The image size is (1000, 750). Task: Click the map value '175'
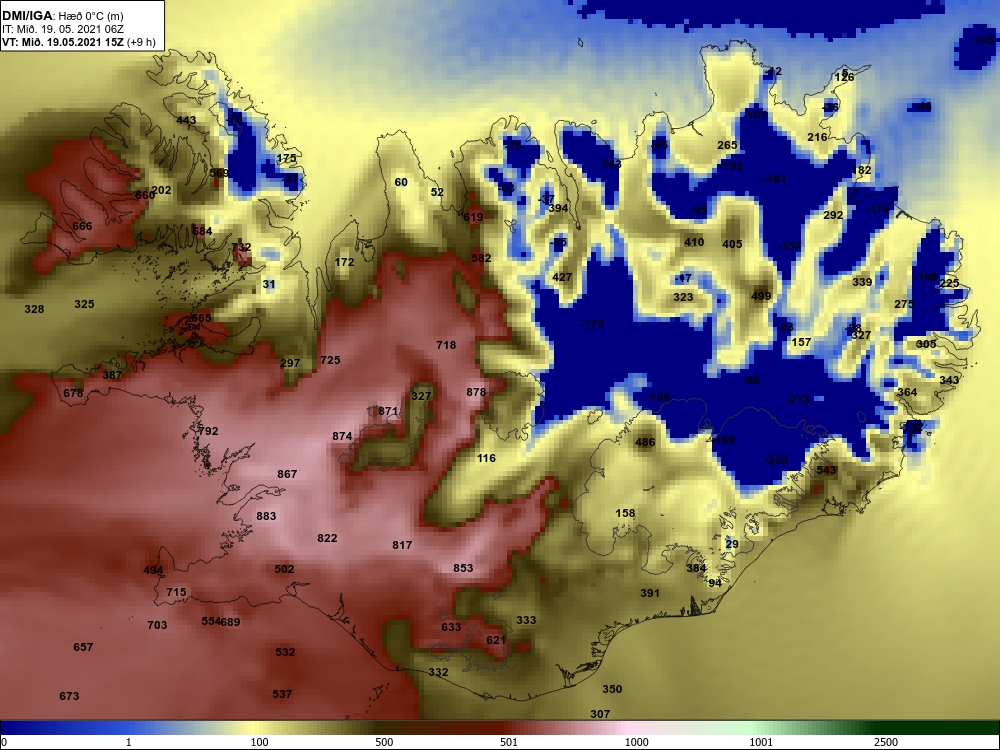[x=286, y=158]
